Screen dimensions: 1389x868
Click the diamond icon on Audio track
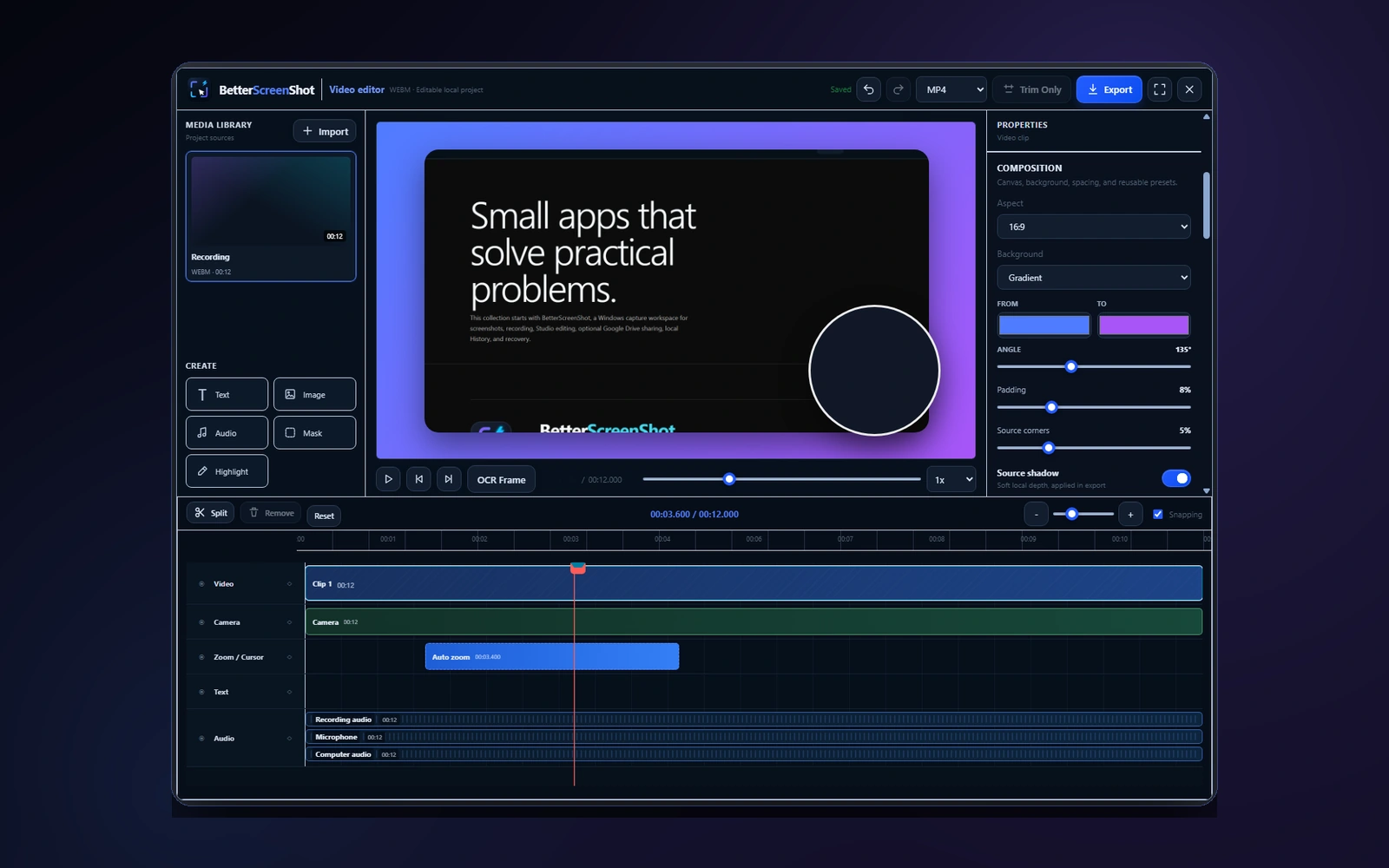coord(289,739)
